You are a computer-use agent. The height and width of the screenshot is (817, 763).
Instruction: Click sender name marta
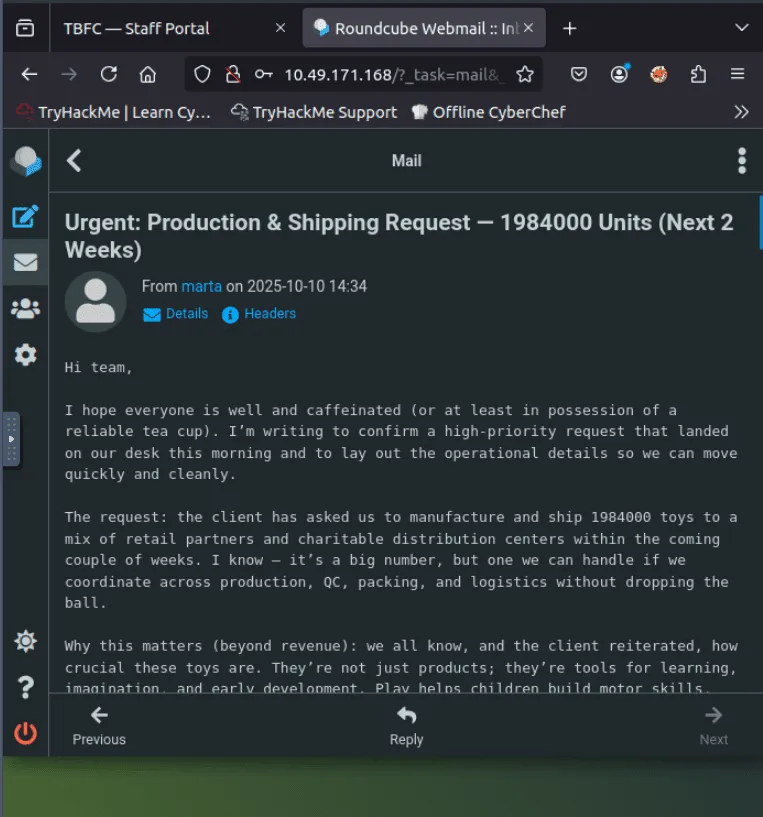click(201, 286)
